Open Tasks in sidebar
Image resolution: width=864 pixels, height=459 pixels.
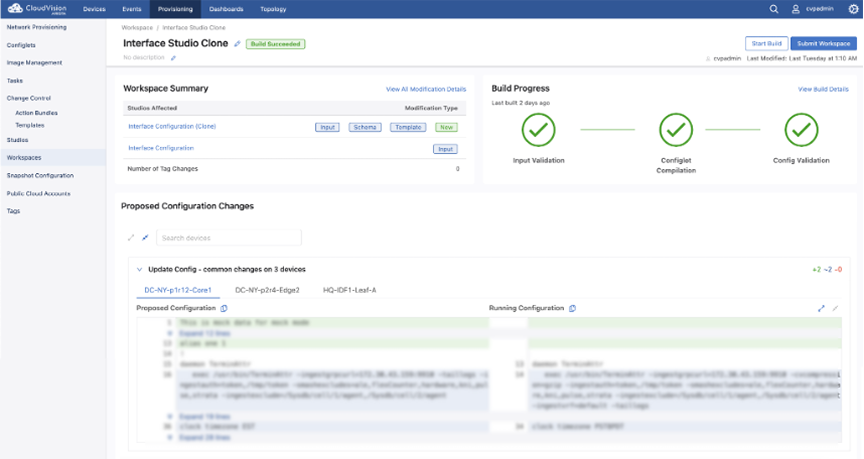[15, 80]
